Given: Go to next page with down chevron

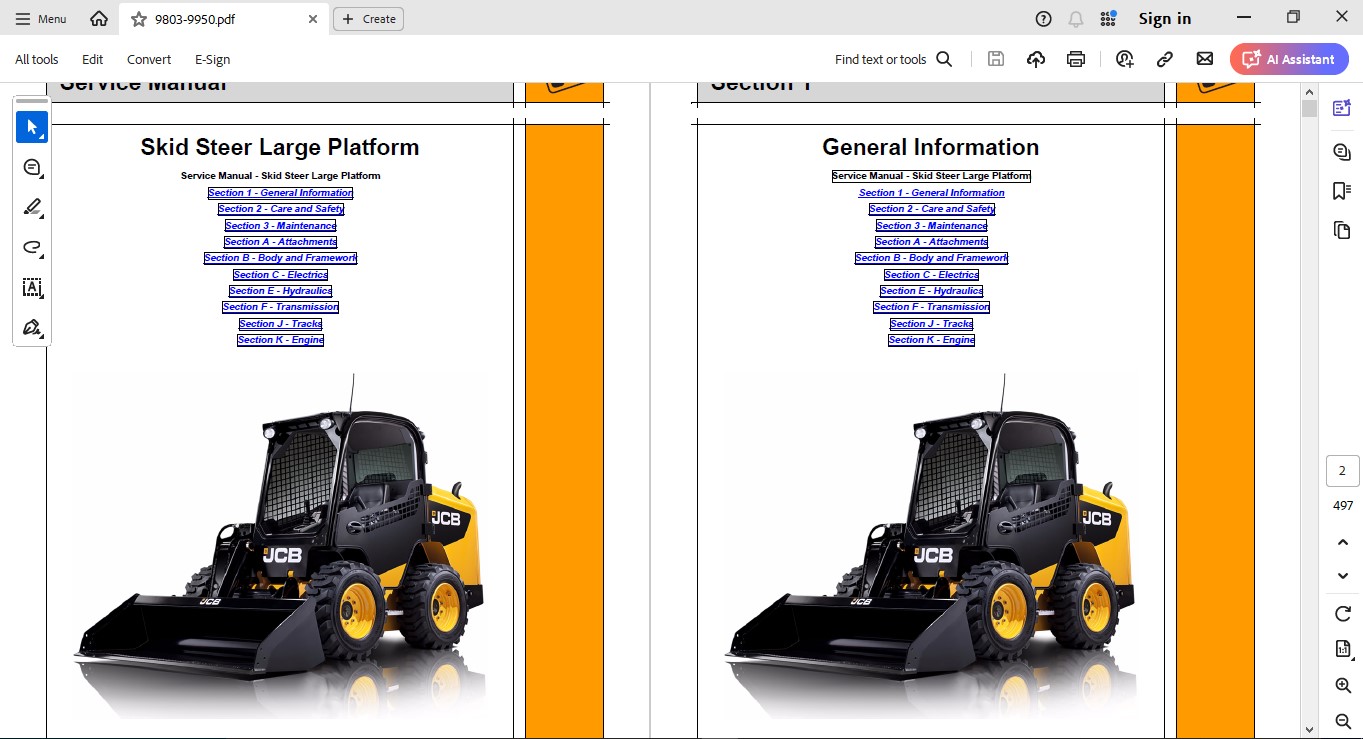Looking at the screenshot, I should point(1343,576).
